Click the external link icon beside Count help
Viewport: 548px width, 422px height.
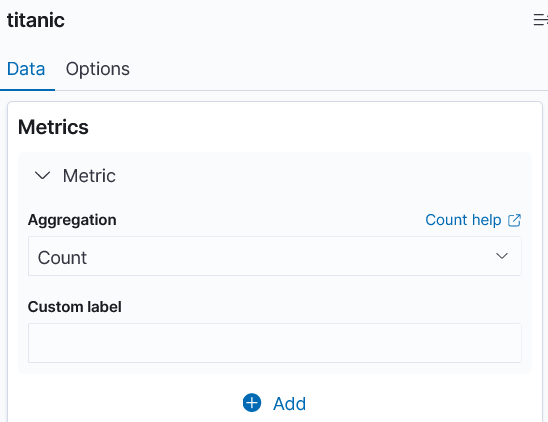coord(514,220)
